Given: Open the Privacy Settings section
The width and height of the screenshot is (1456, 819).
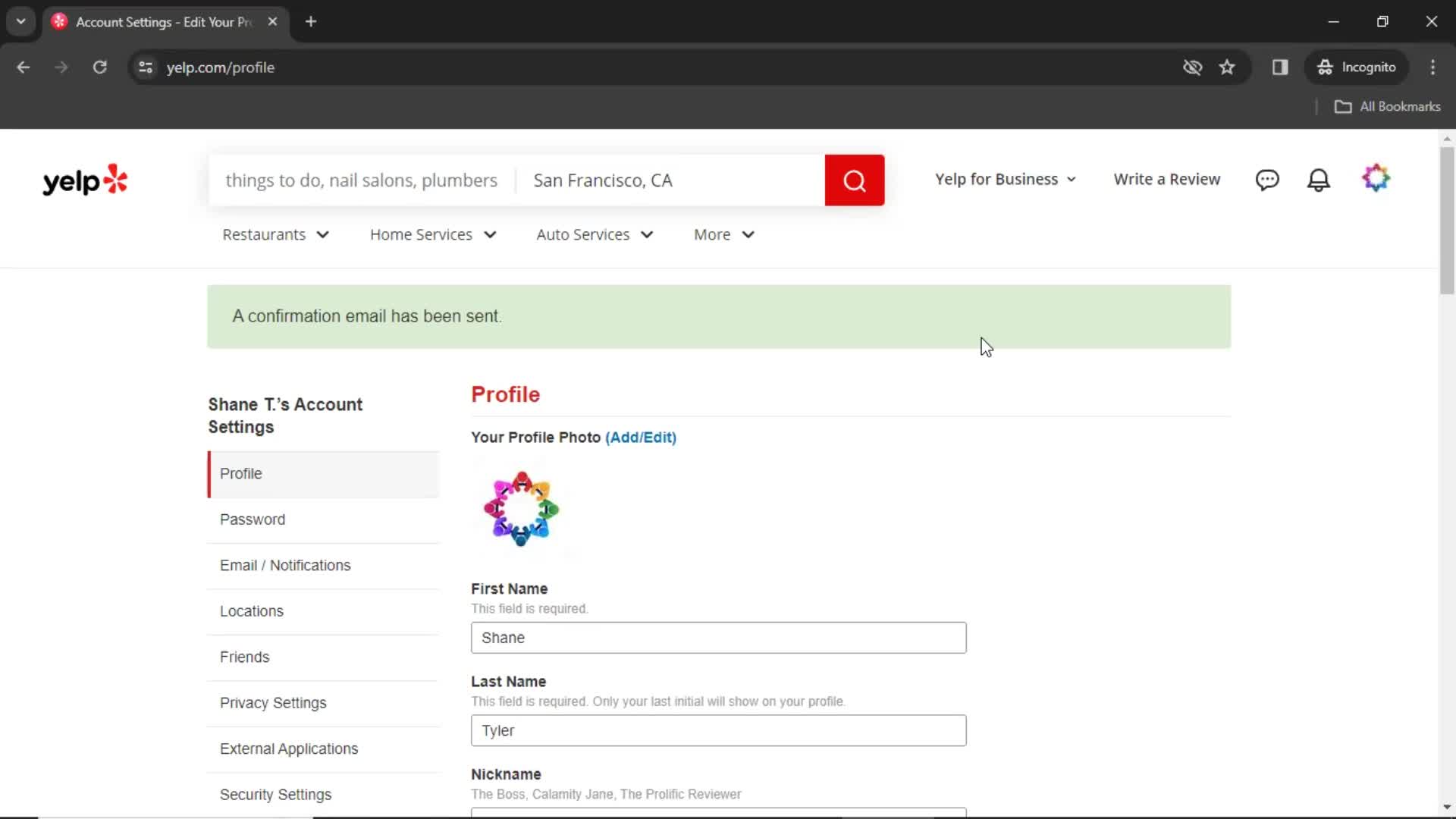Looking at the screenshot, I should coord(273,702).
